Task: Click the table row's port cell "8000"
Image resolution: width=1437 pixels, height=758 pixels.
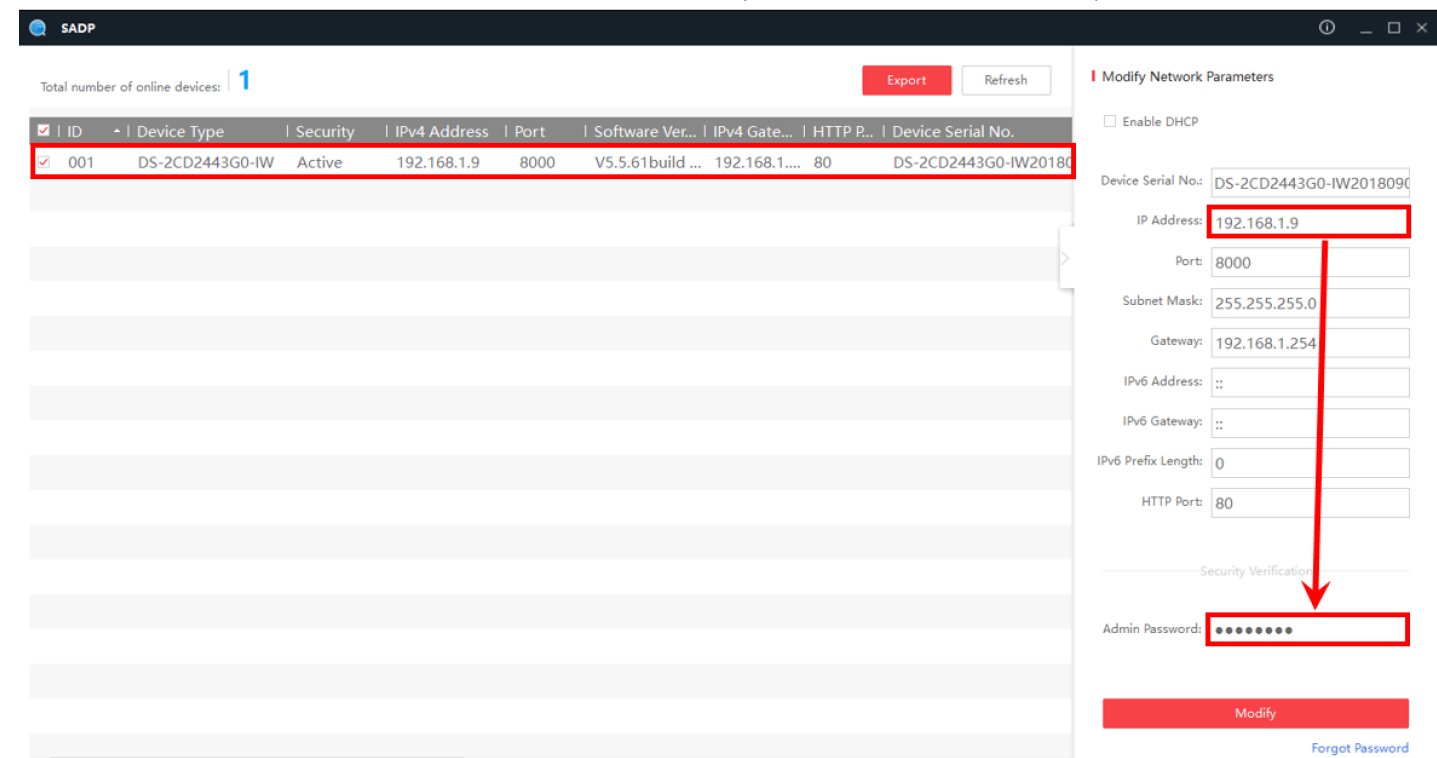Action: coord(537,162)
